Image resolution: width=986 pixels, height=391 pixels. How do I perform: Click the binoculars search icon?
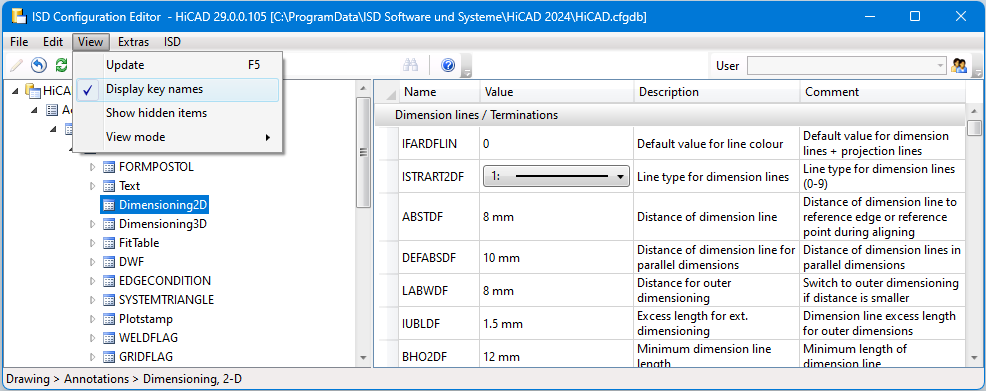[411, 65]
